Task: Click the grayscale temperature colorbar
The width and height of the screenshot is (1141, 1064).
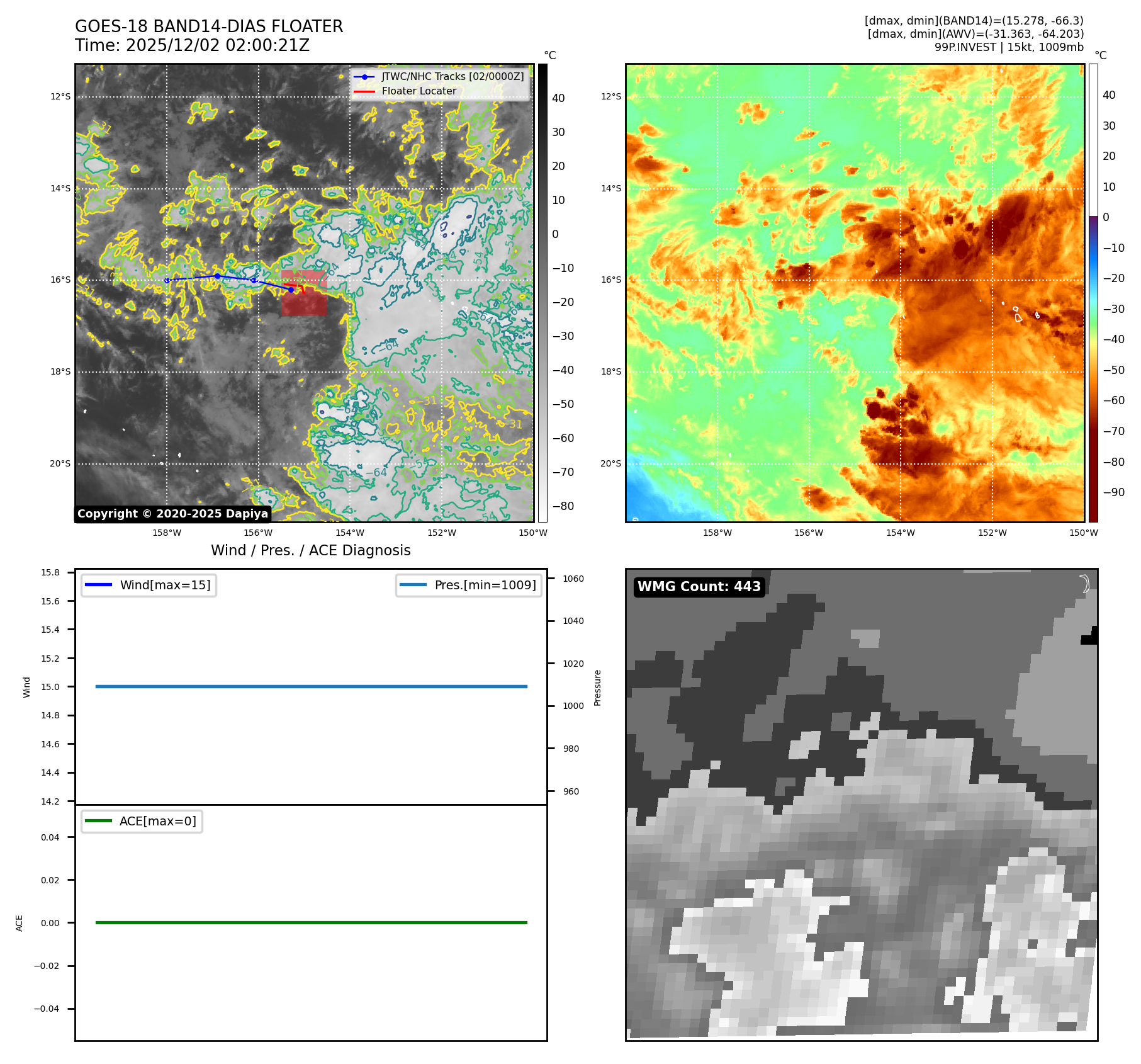Action: click(542, 293)
